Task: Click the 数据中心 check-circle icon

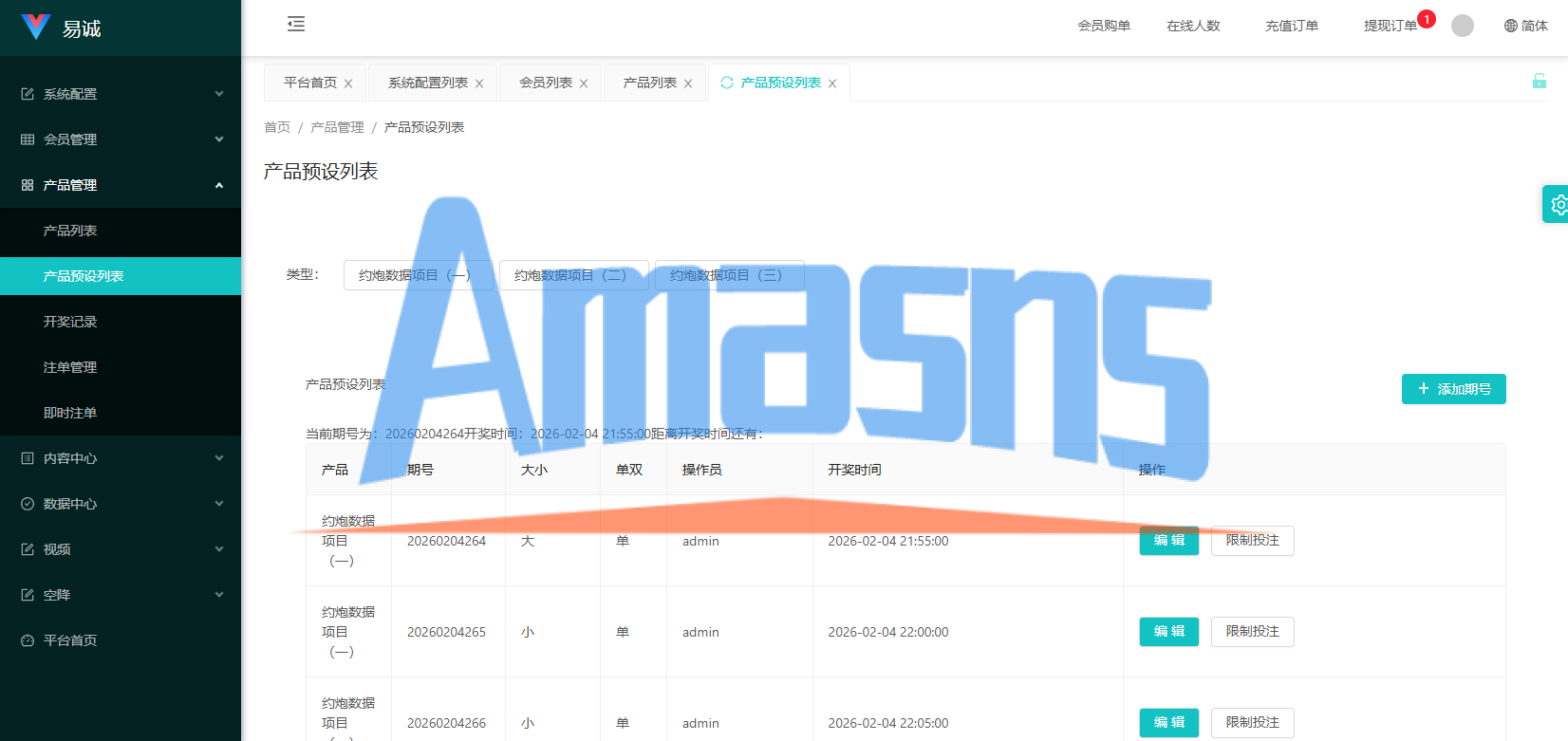Action: (x=28, y=504)
